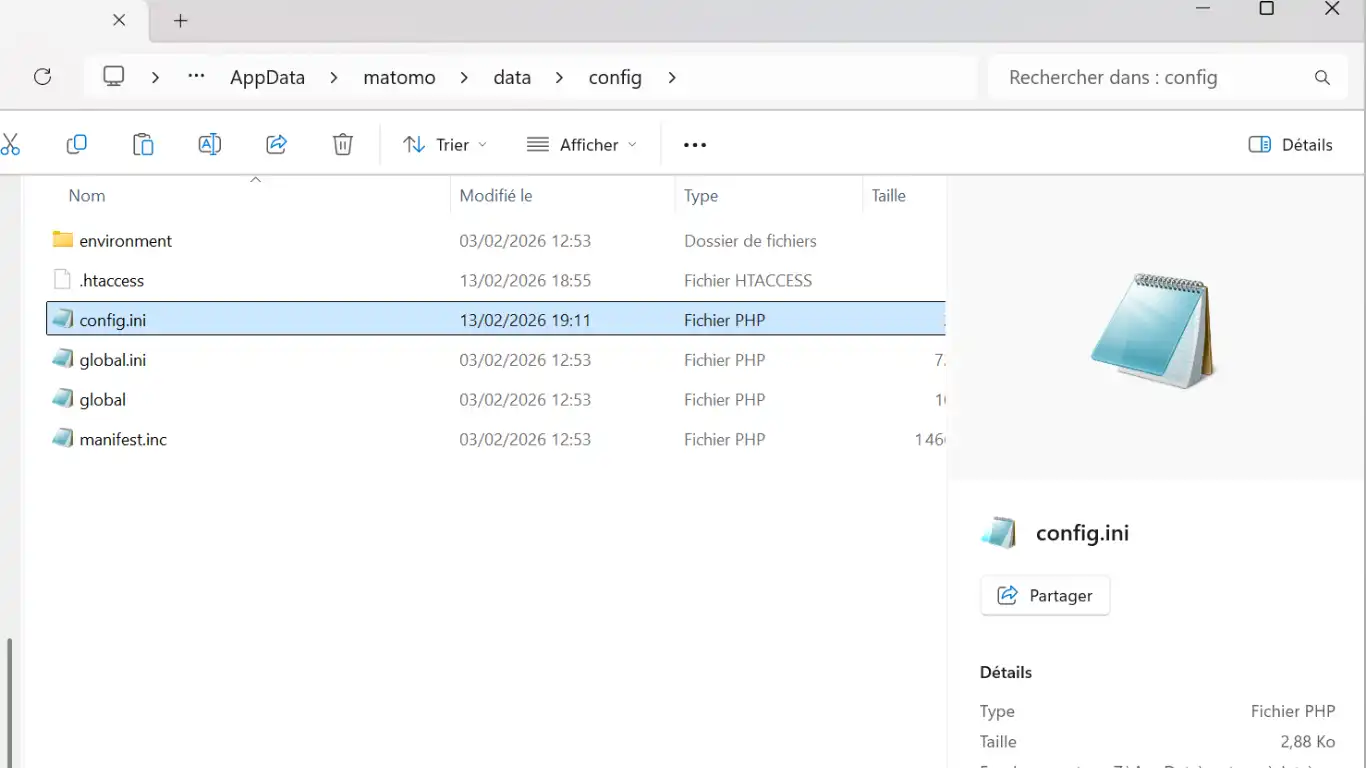This screenshot has width=1366, height=768.
Task: Select the manifest.inc file
Action: (x=123, y=440)
